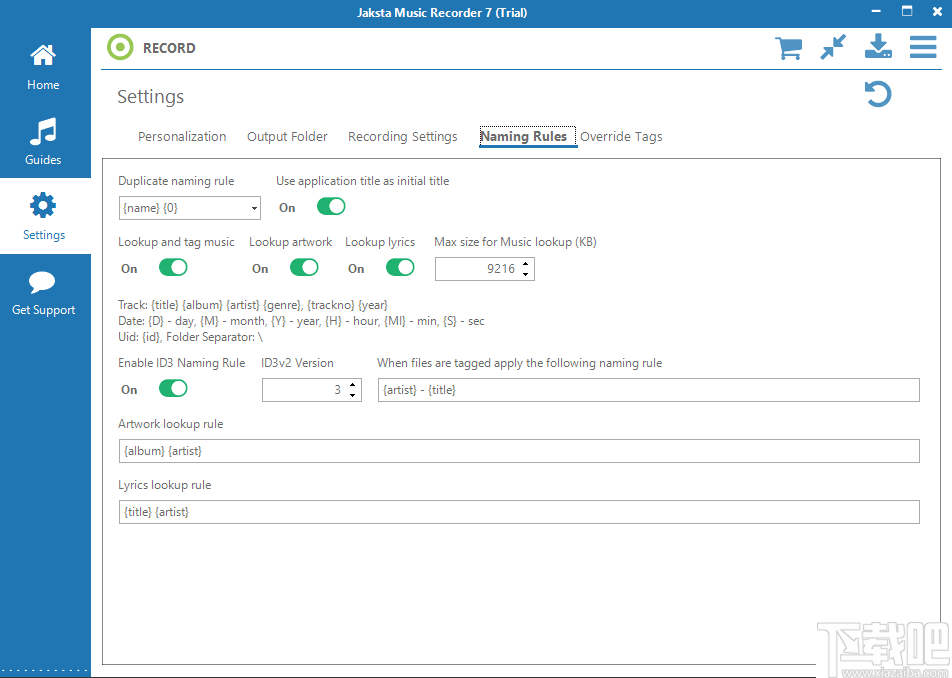This screenshot has height=678, width=952.
Task: Click the green RECORD button
Action: point(120,47)
